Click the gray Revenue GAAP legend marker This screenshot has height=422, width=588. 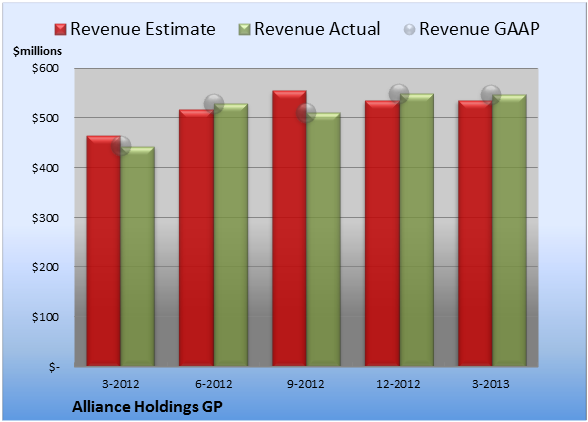[x=409, y=29]
